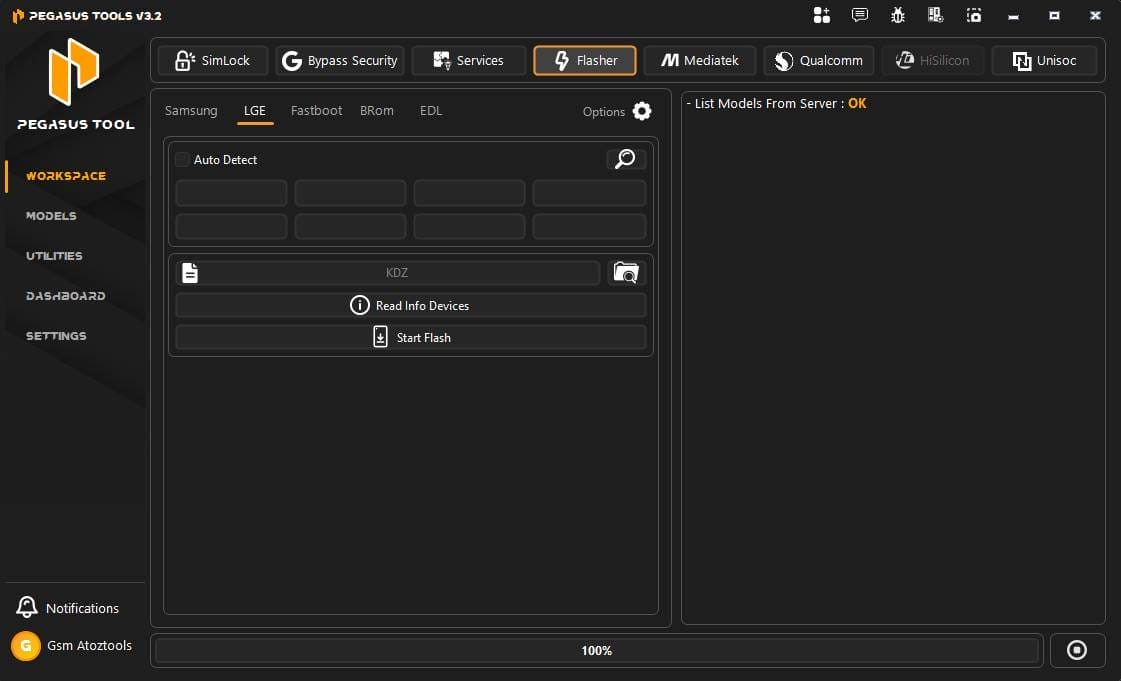Click the screen capture icon in title bar
Viewport: 1121px width, 681px height.
click(973, 15)
